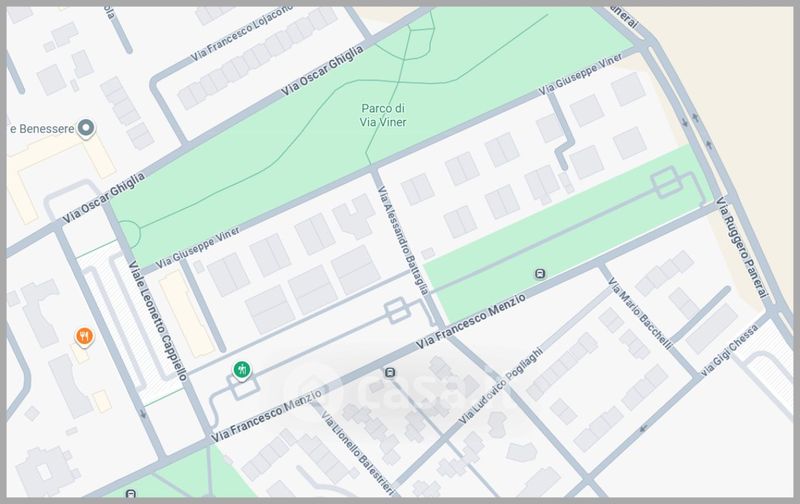Click the green playground marker pin
800x504 pixels.
click(240, 370)
